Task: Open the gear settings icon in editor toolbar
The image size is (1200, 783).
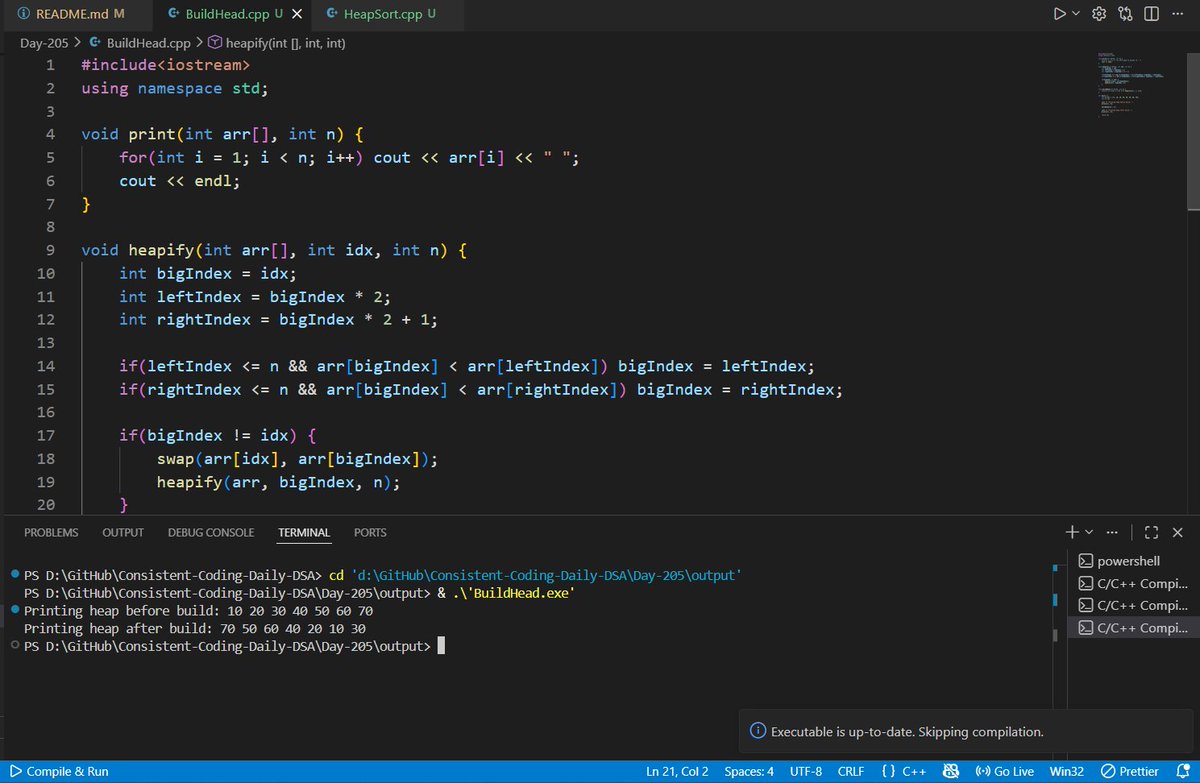Action: [x=1099, y=14]
